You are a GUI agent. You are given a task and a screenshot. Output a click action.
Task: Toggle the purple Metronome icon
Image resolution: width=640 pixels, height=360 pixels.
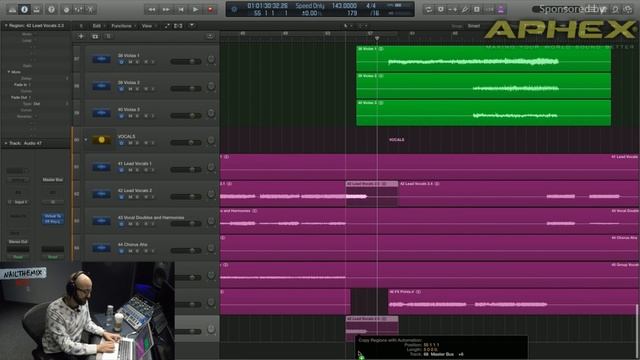[501, 9]
